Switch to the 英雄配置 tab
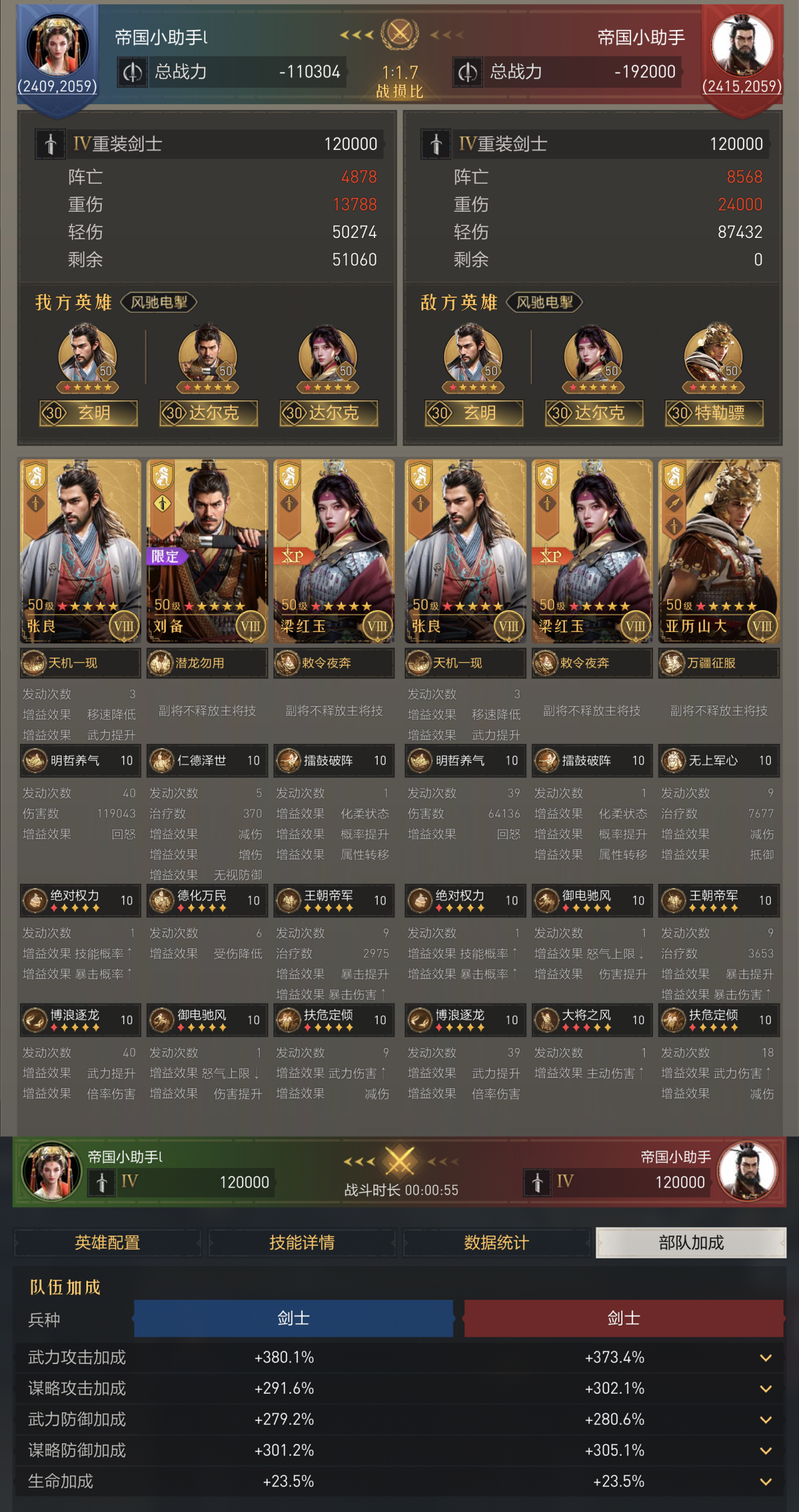799x1512 pixels. click(x=107, y=1242)
